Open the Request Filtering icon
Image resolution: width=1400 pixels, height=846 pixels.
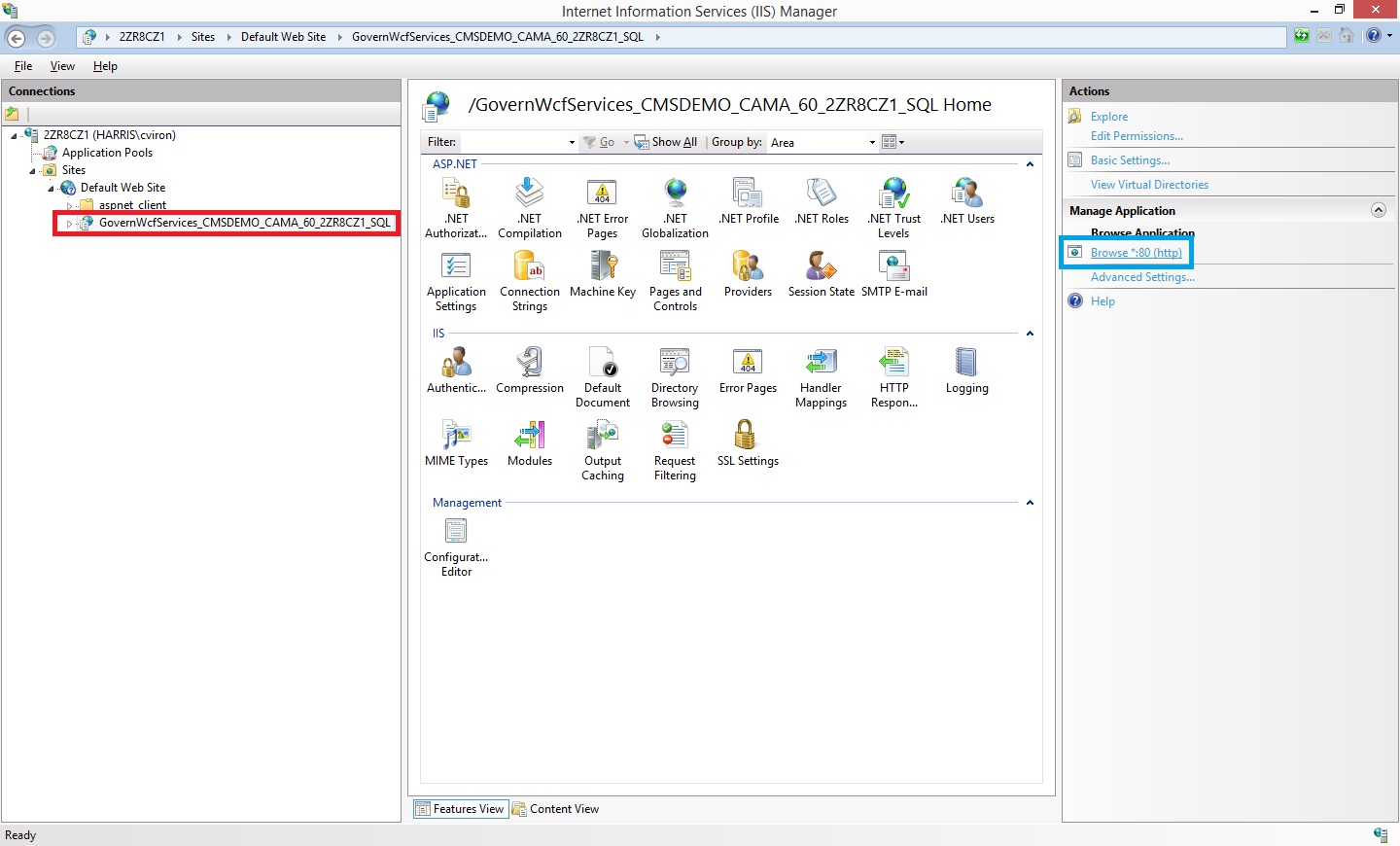(x=675, y=436)
